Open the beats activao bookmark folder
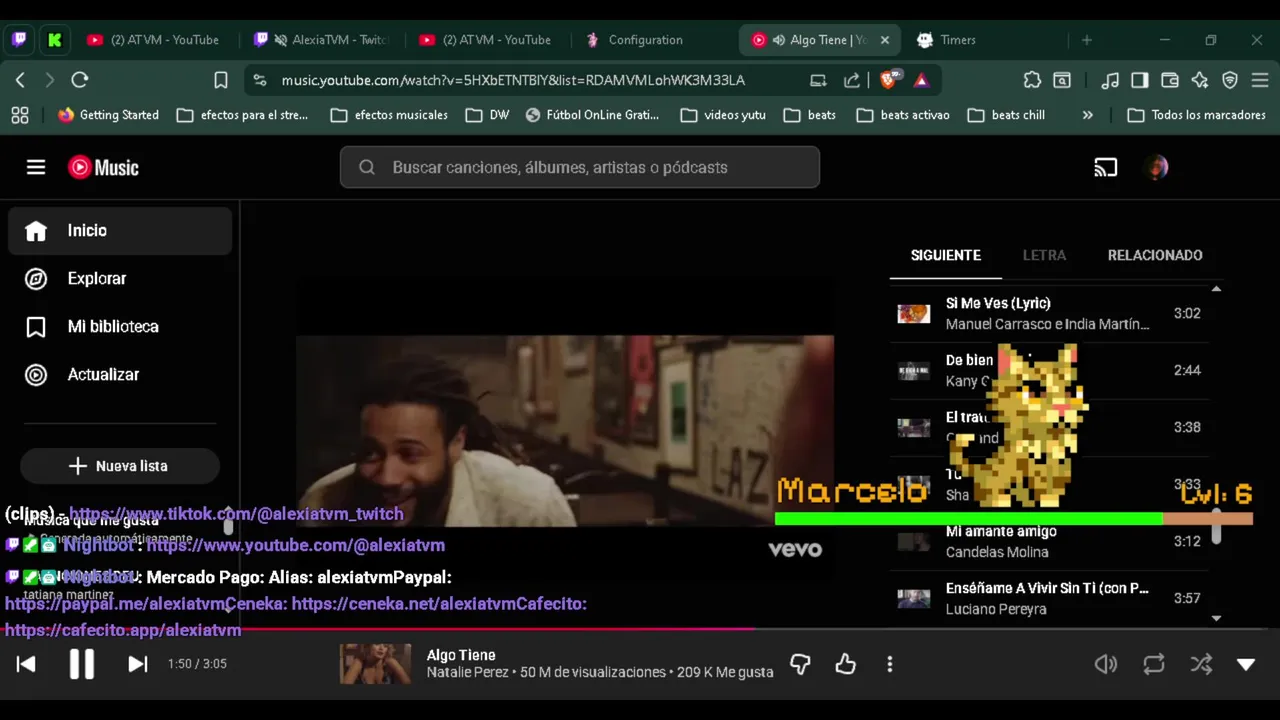The height and width of the screenshot is (720, 1280). click(x=903, y=115)
